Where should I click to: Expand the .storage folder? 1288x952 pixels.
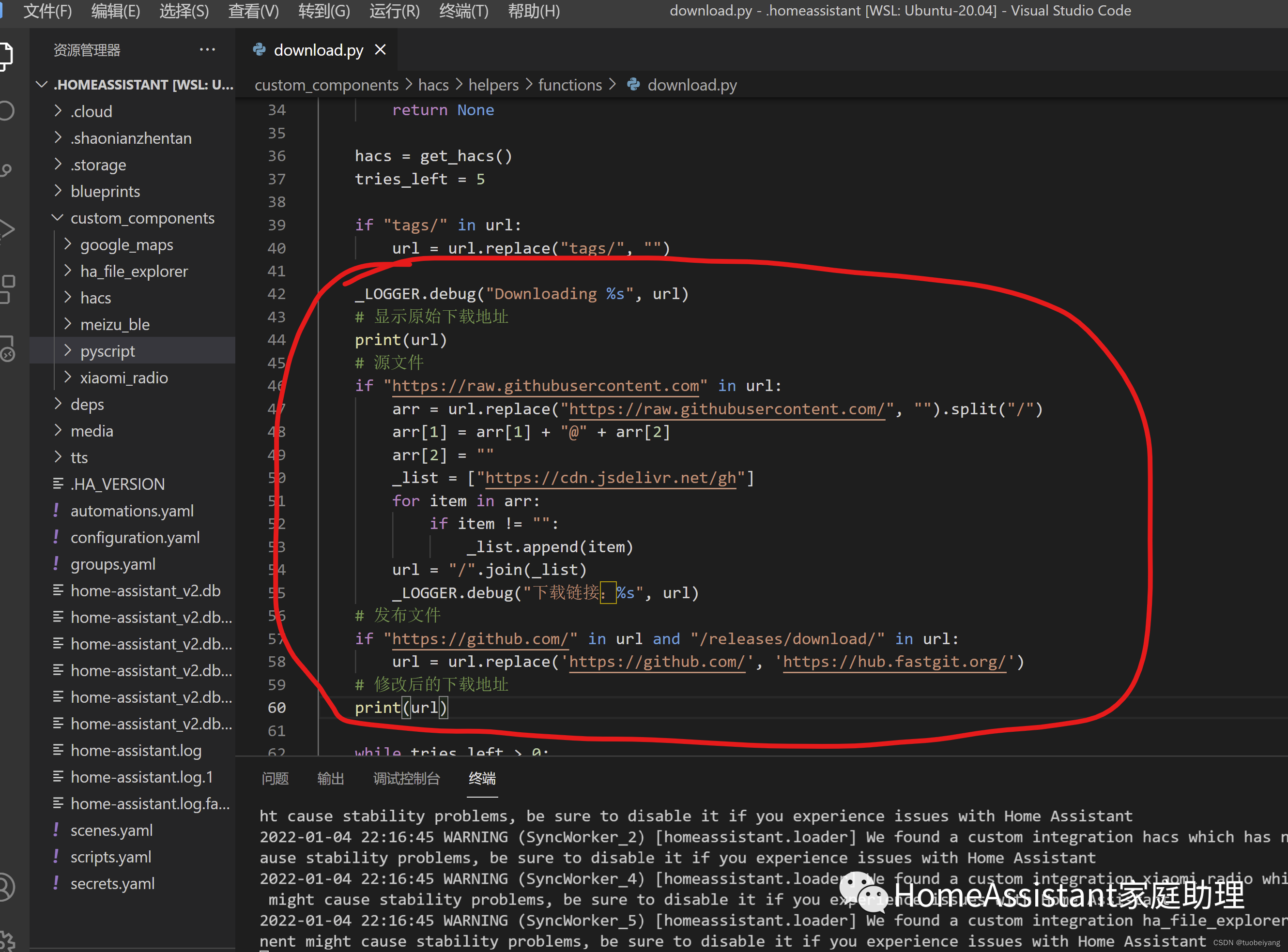[x=133, y=164]
